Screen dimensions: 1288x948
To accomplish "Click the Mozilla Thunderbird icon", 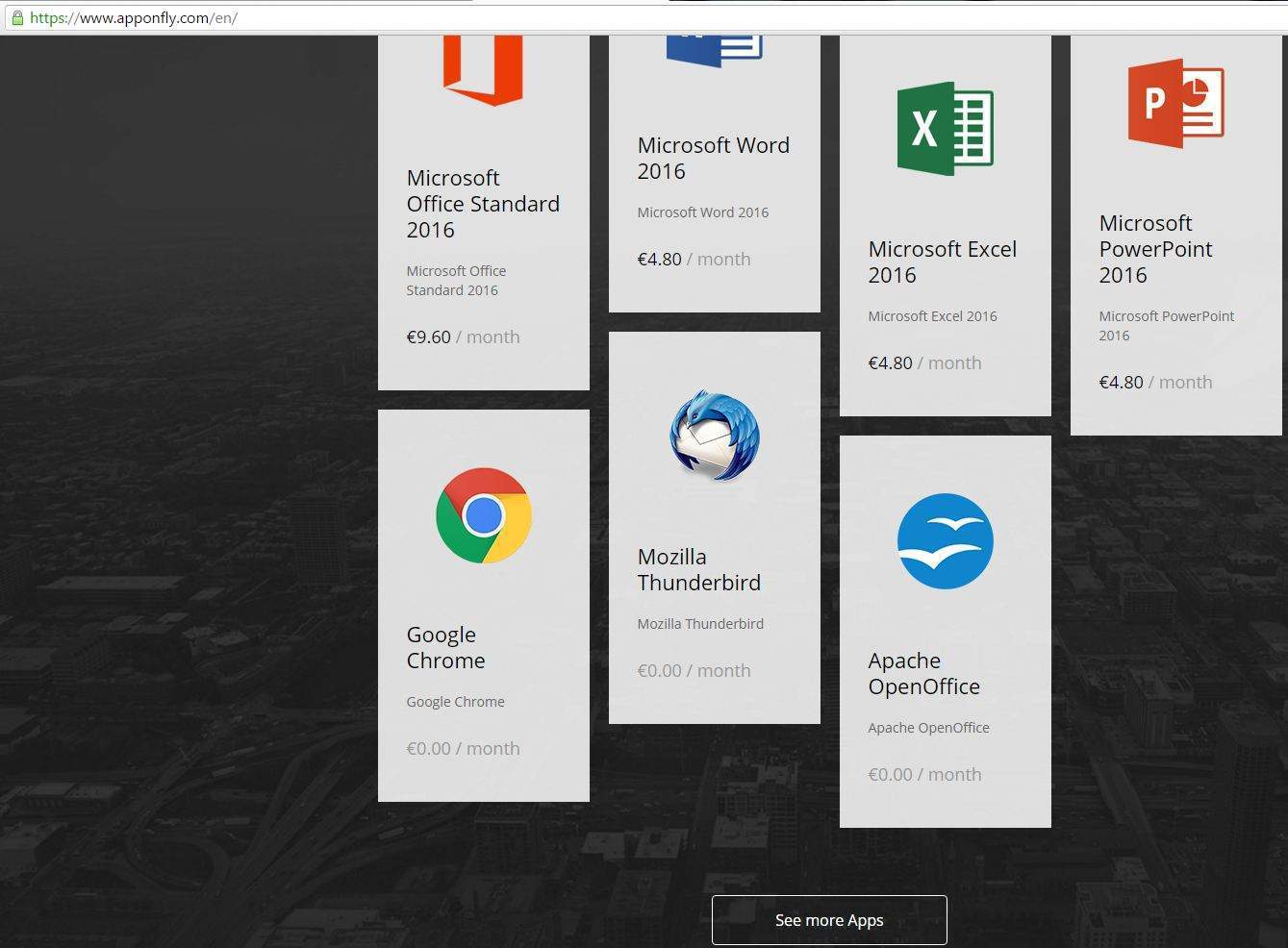I will (715, 435).
